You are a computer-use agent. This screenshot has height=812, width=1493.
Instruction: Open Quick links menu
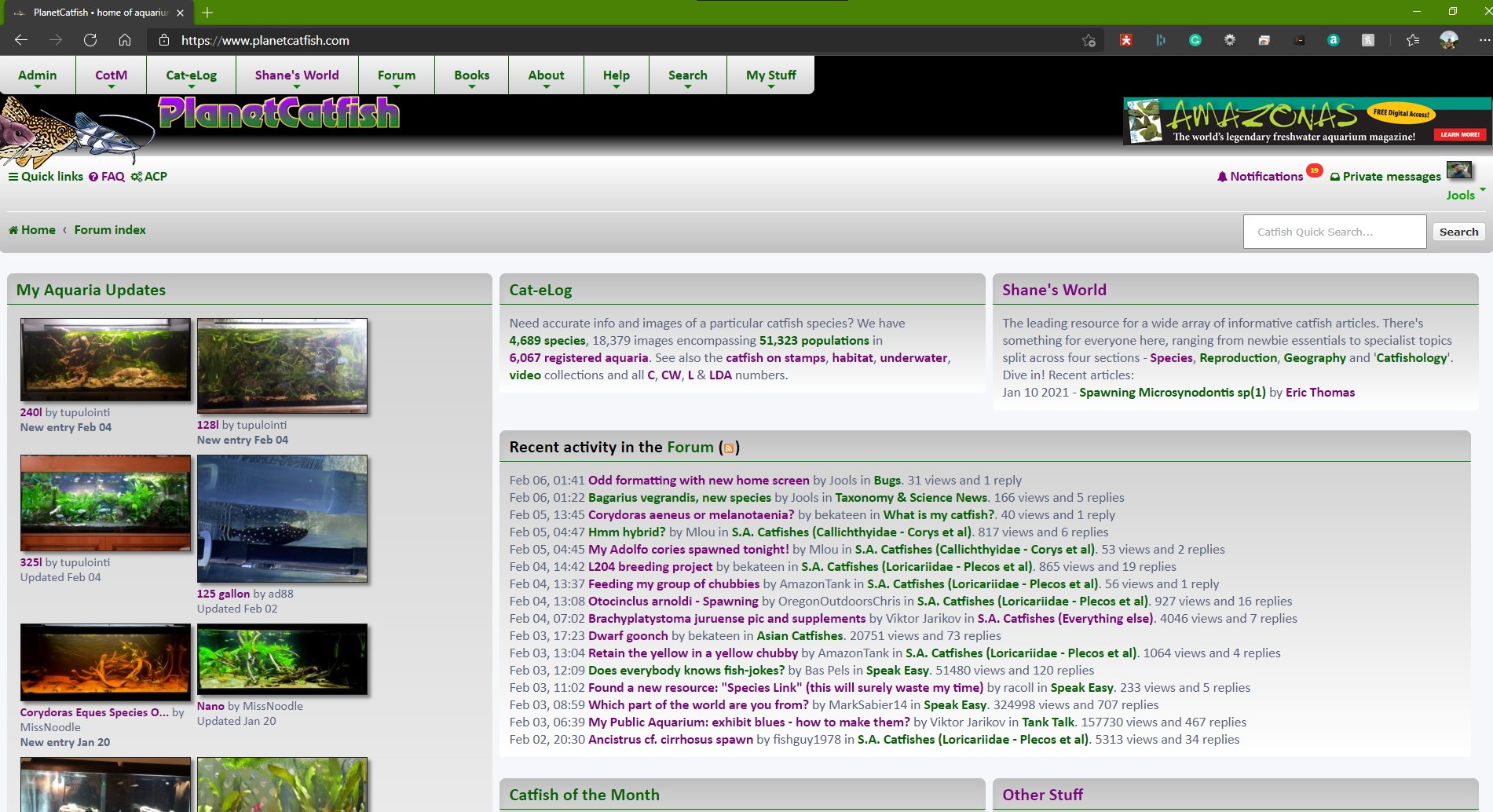click(46, 176)
